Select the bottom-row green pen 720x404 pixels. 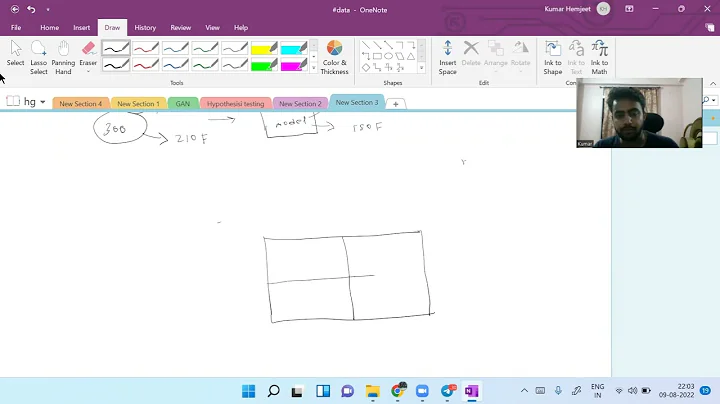[x=205, y=65]
